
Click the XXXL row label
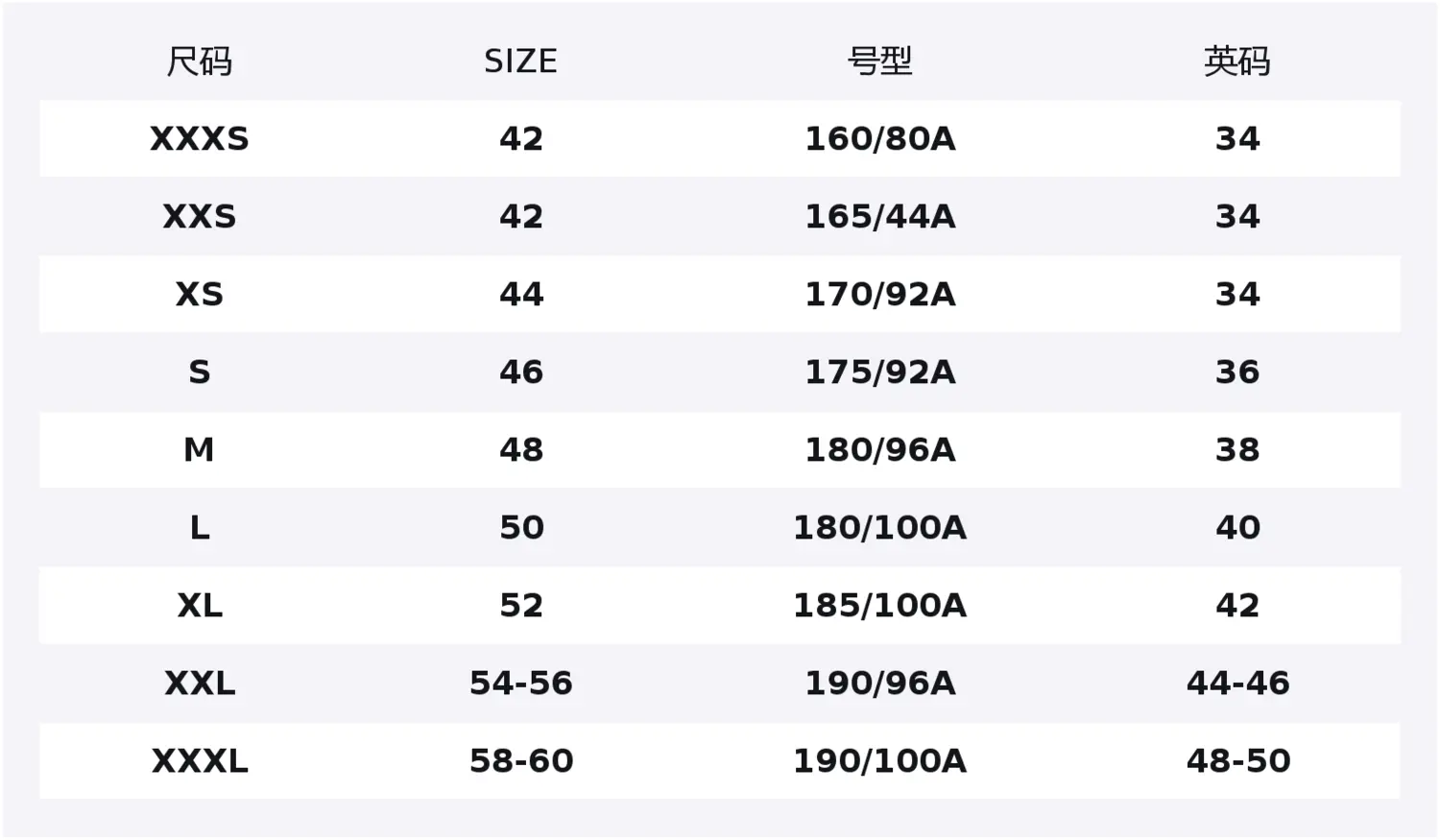[x=200, y=761]
